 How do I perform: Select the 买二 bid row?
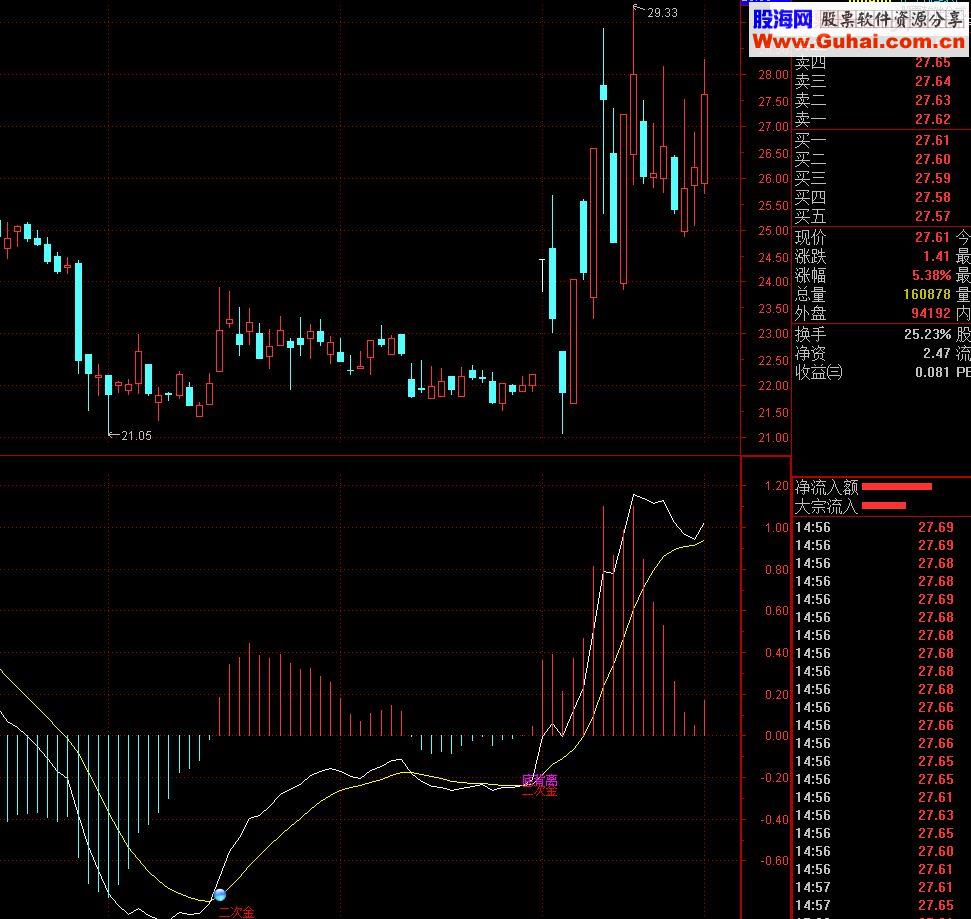[x=882, y=159]
